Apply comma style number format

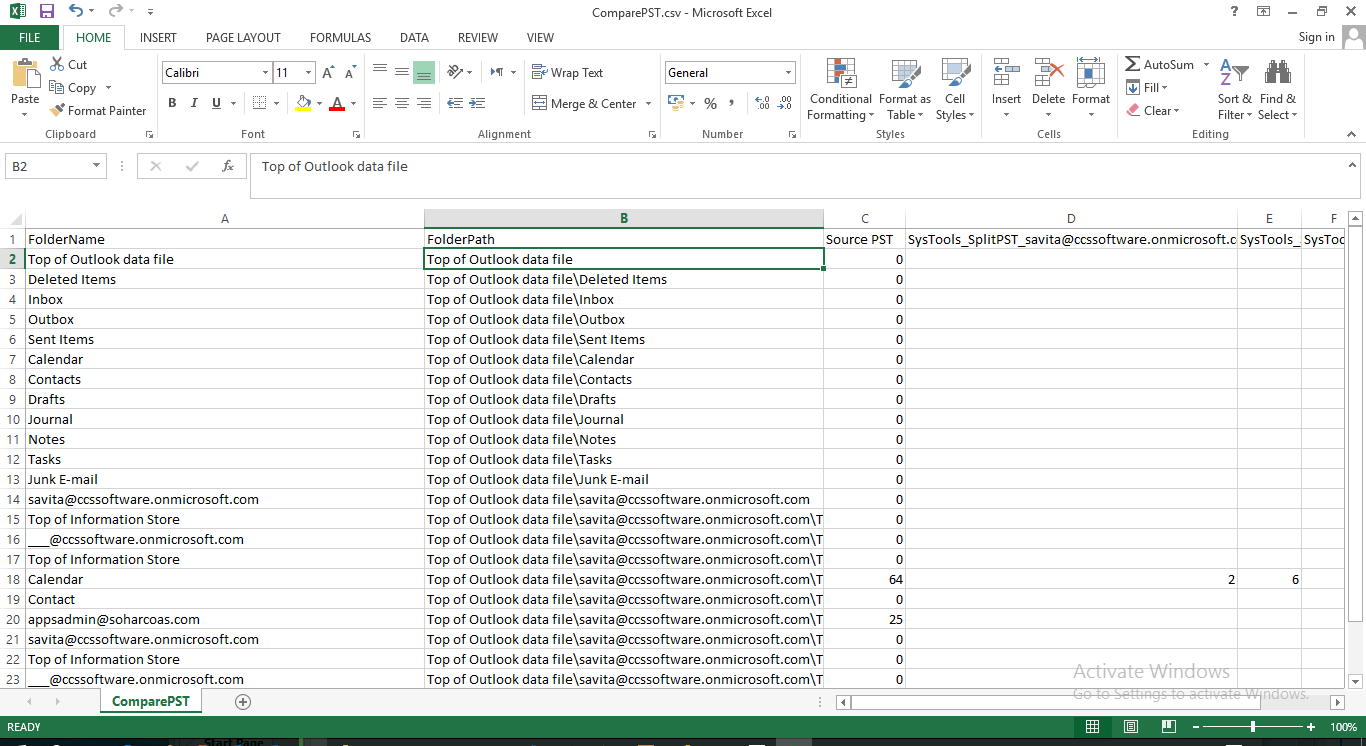click(732, 103)
